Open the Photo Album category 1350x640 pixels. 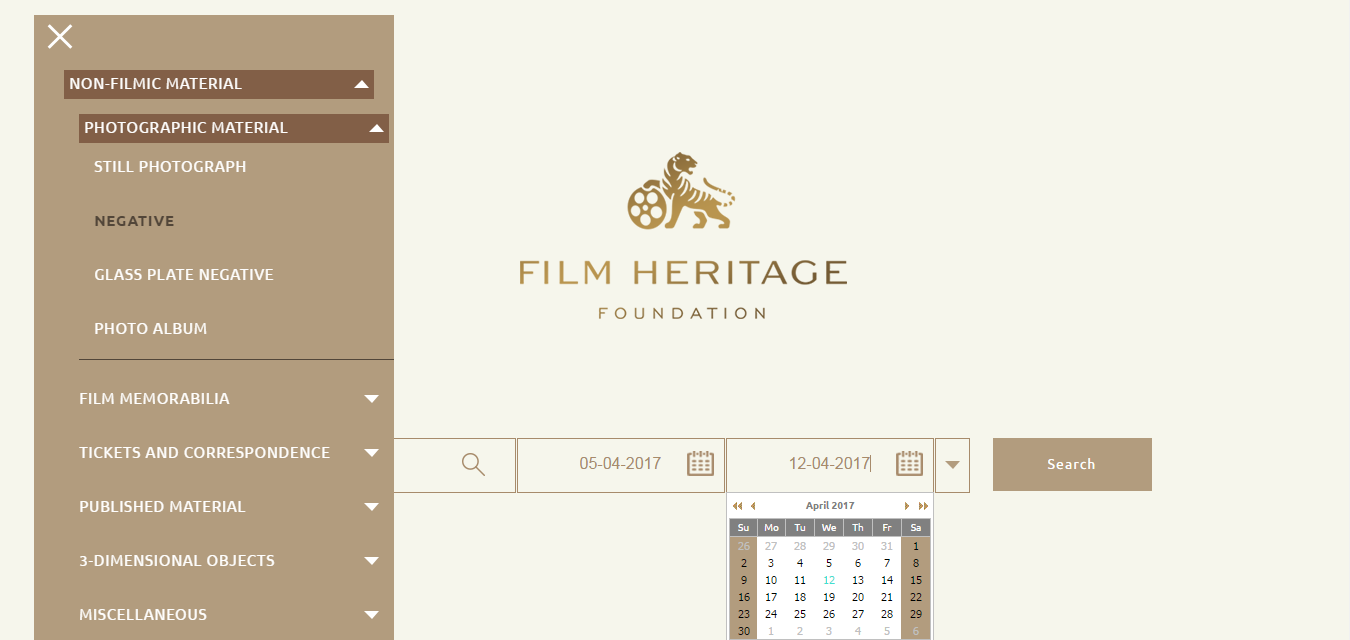151,329
